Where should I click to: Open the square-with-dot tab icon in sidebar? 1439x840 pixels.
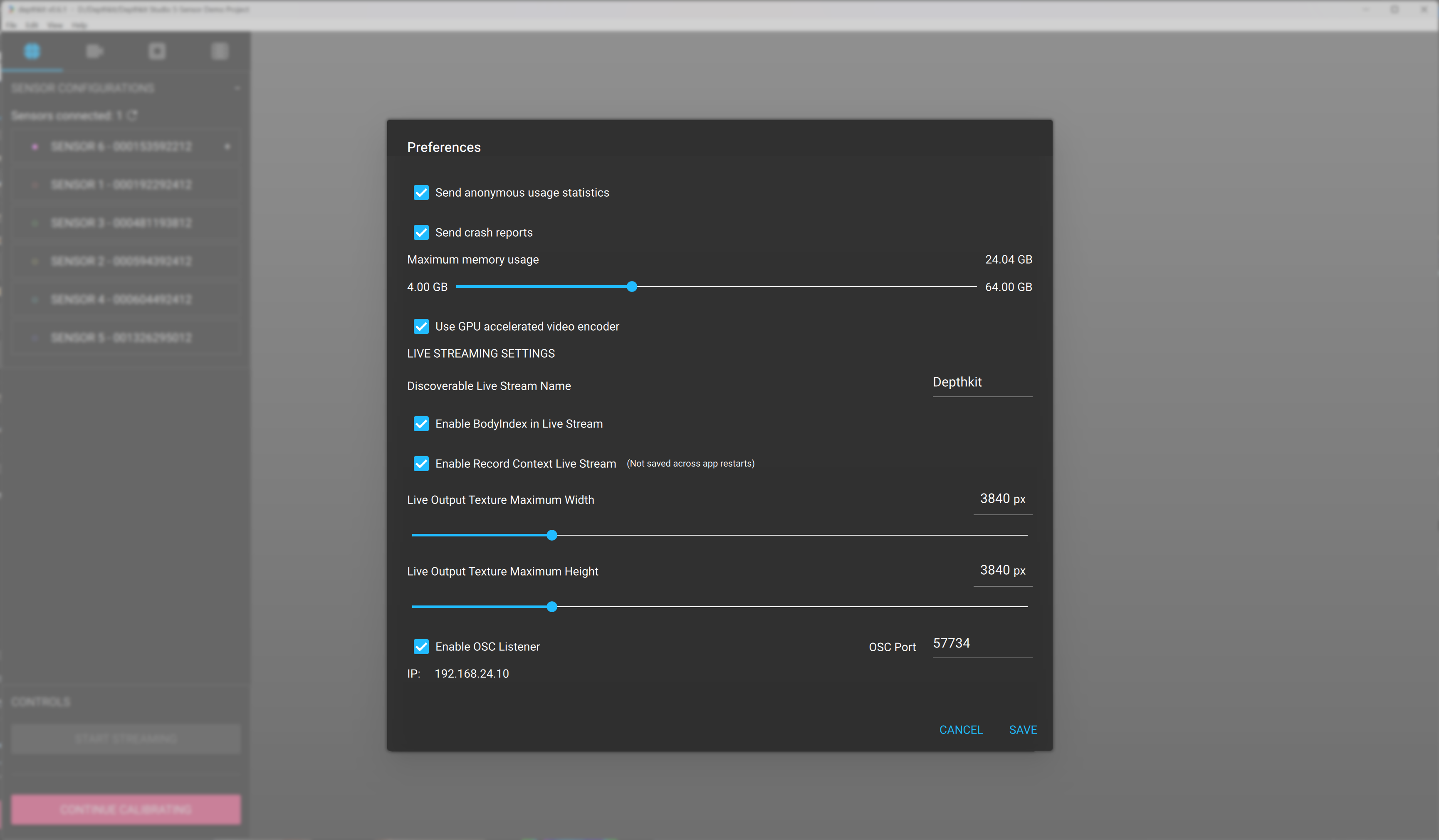pyautogui.click(x=157, y=52)
